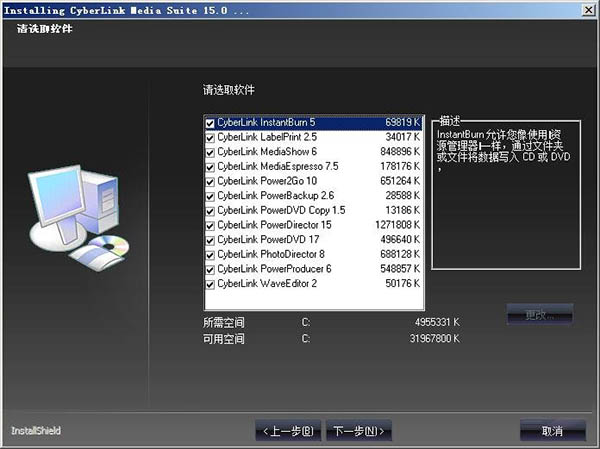The height and width of the screenshot is (449, 600).
Task: Select the CyberLink InstantBurn 5 row text
Action: click(x=266, y=122)
